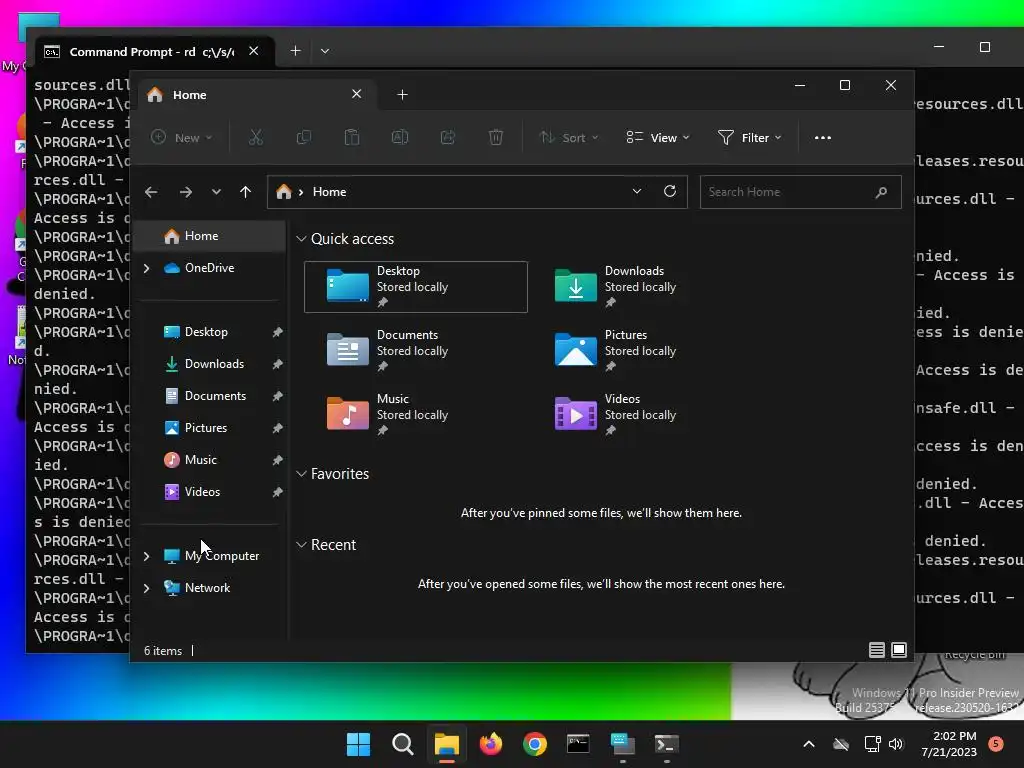Click the Terminal icon on the taskbar
Screen dimensions: 1024x768
point(666,744)
